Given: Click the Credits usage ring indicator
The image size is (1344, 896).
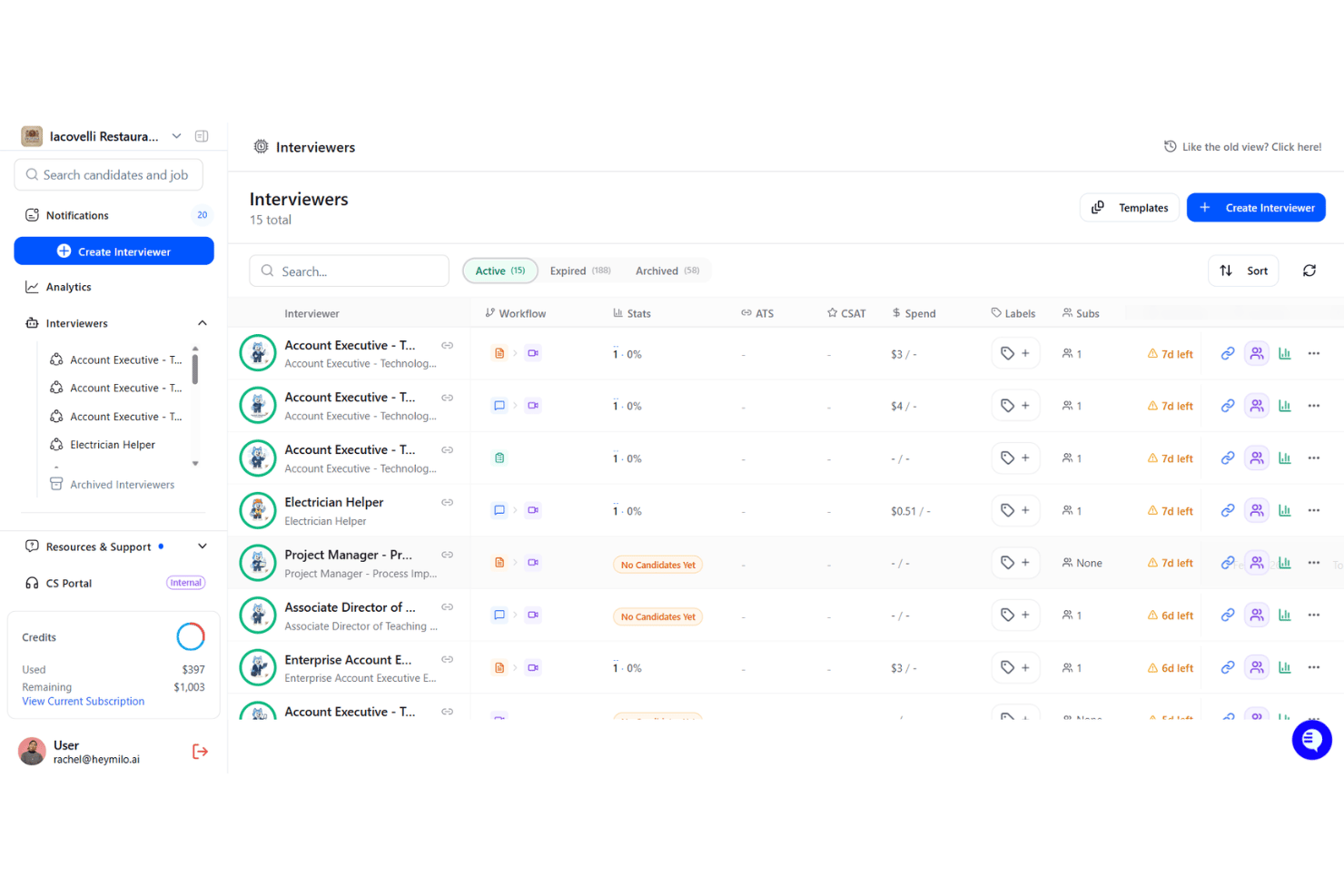Looking at the screenshot, I should click(191, 636).
